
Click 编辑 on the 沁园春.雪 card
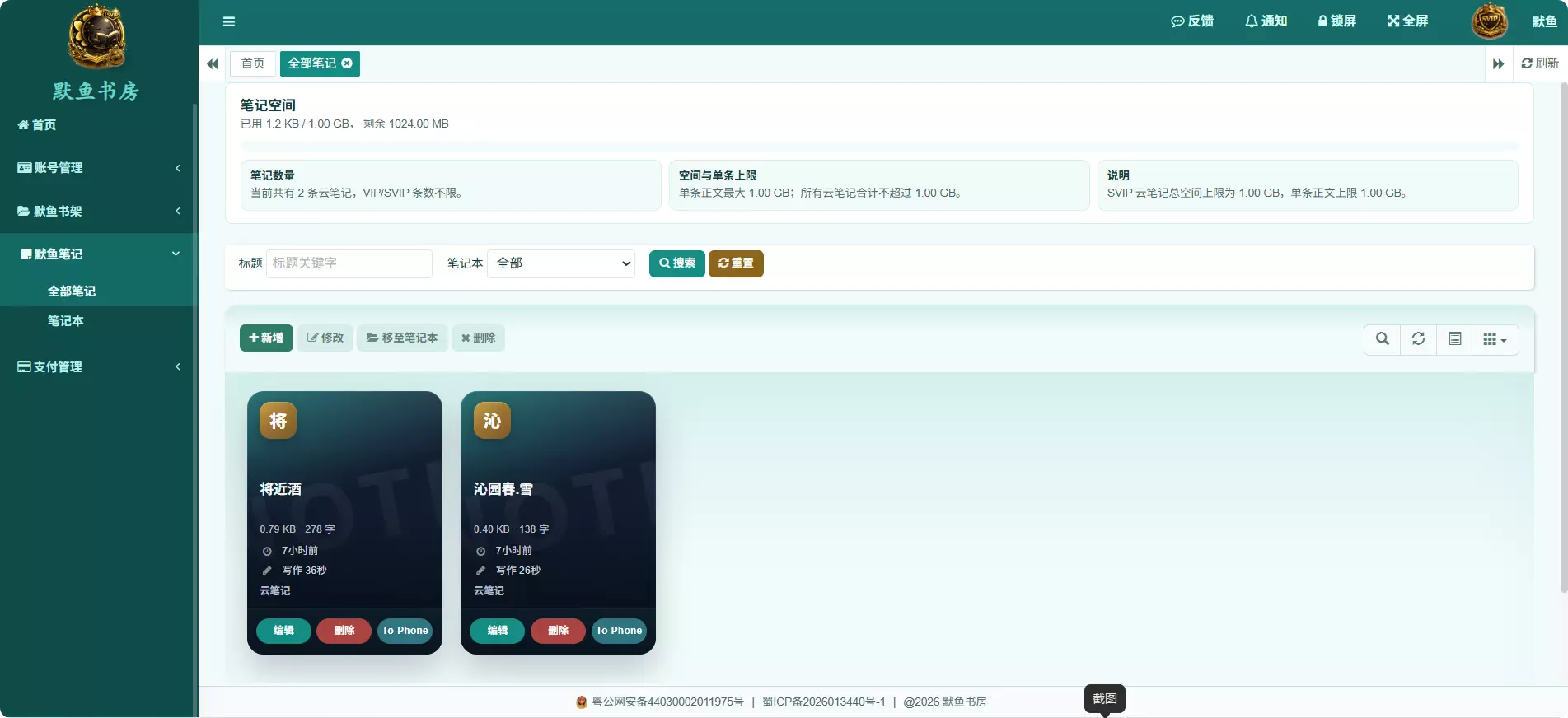tap(497, 631)
